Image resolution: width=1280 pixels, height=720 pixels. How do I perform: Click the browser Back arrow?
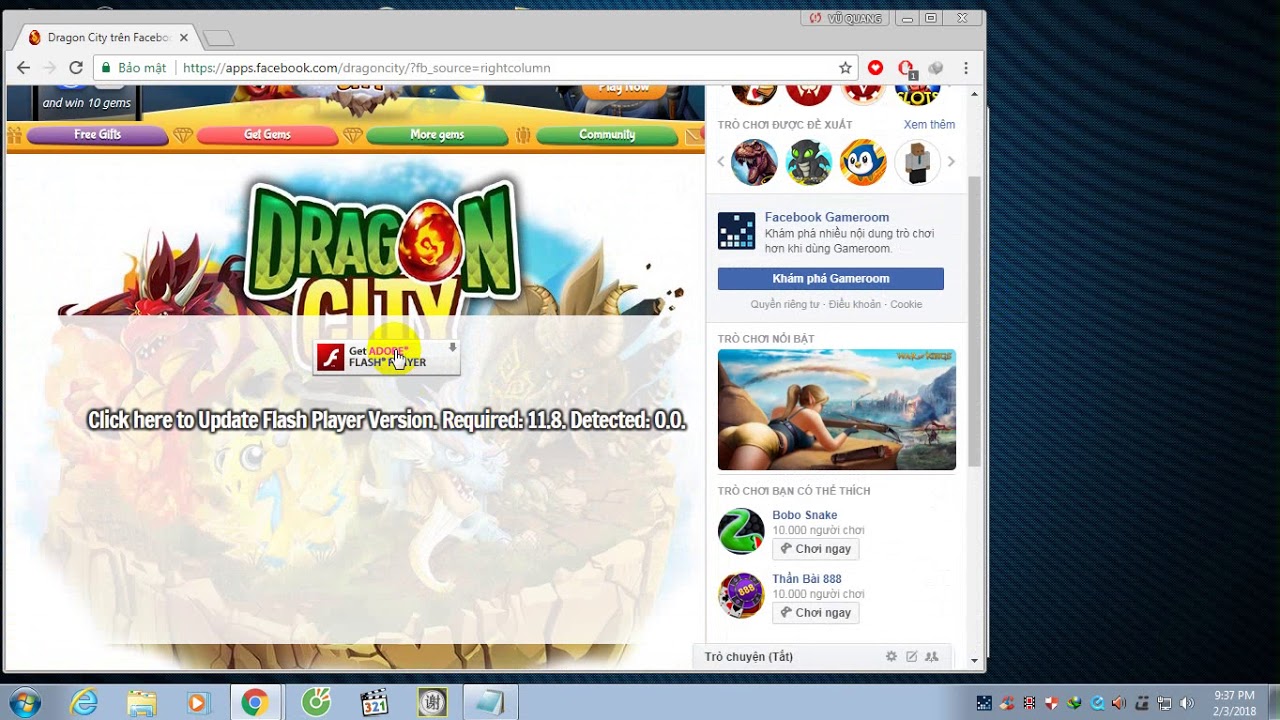click(24, 68)
